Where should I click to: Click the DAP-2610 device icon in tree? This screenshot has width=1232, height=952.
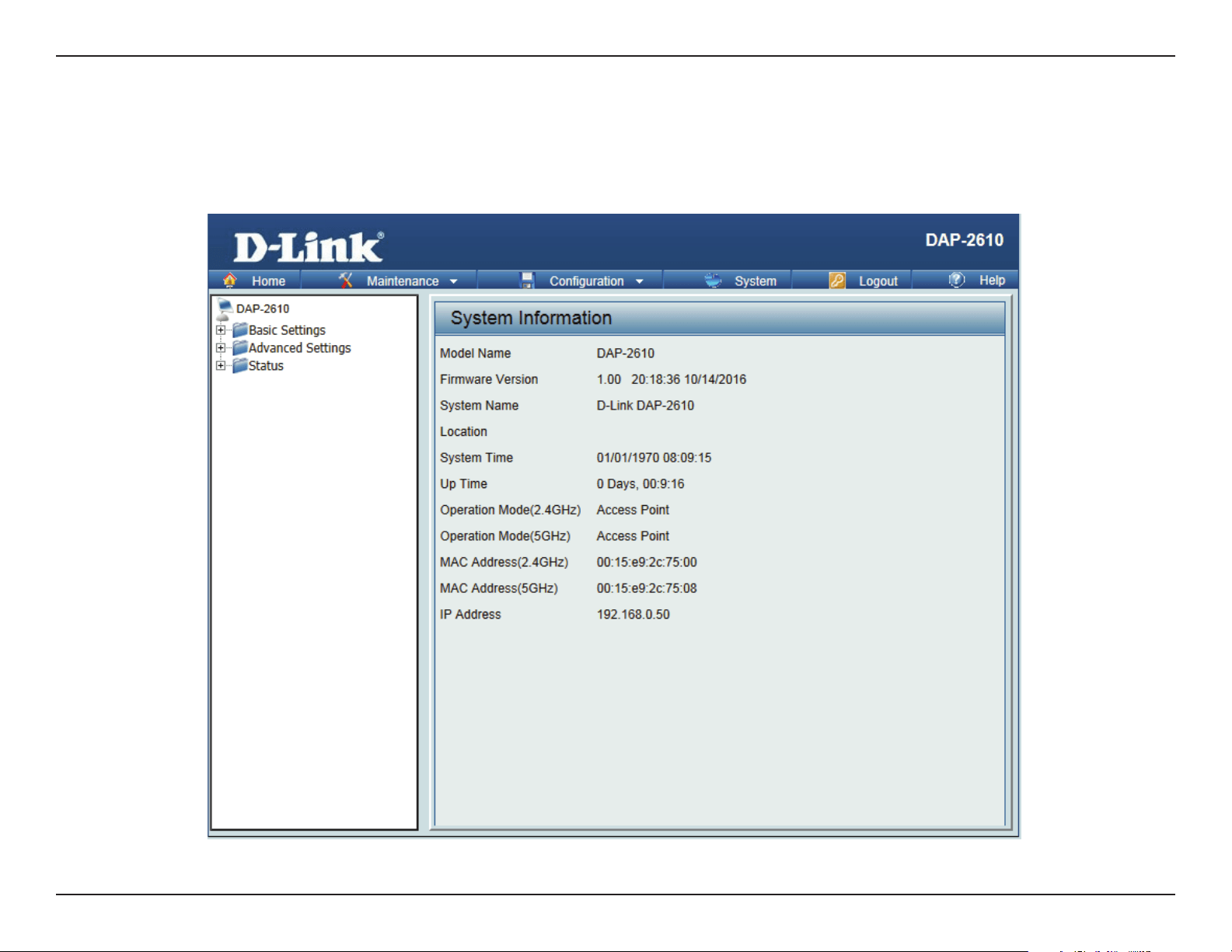point(225,310)
